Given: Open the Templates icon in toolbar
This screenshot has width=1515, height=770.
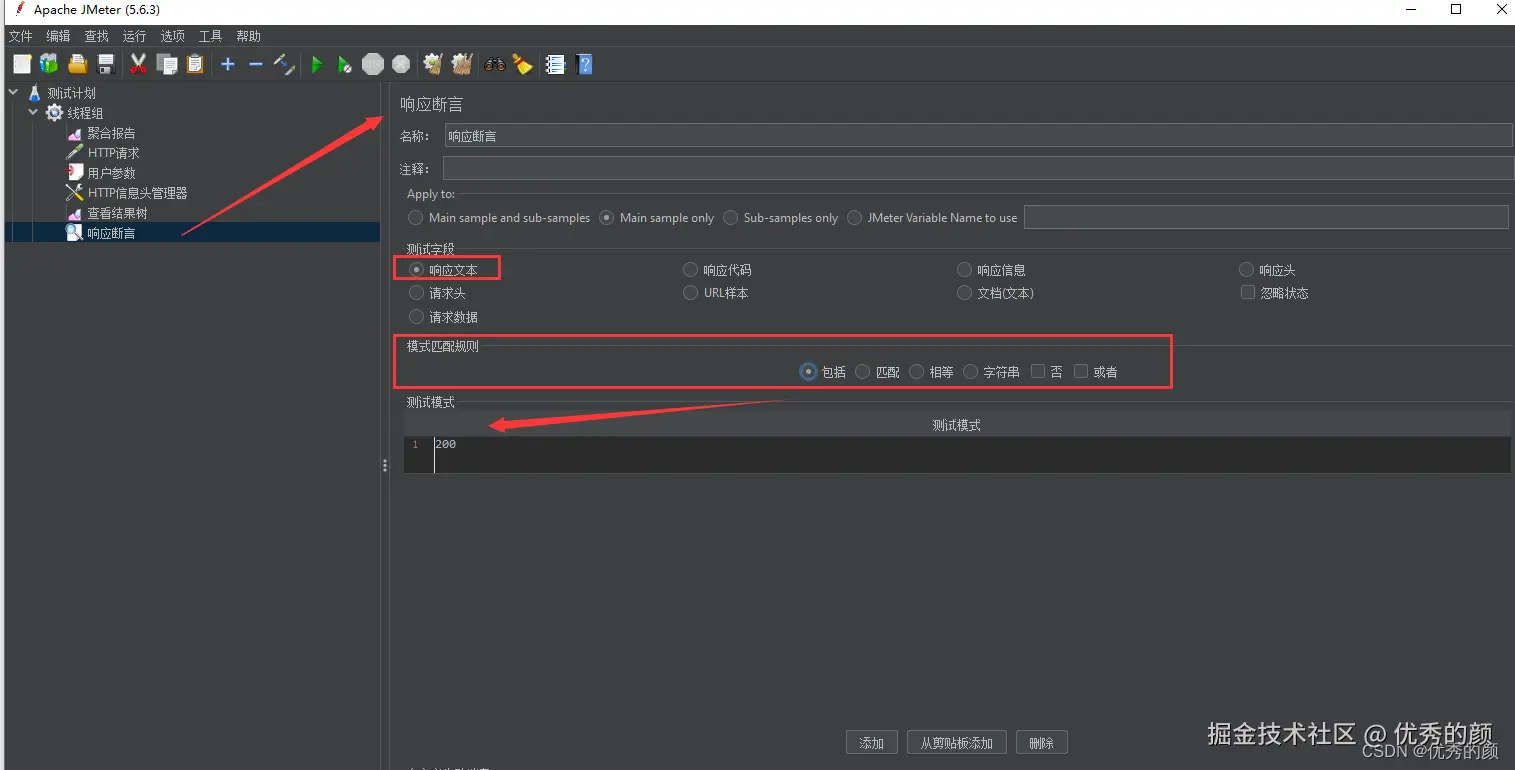Looking at the screenshot, I should pos(49,64).
